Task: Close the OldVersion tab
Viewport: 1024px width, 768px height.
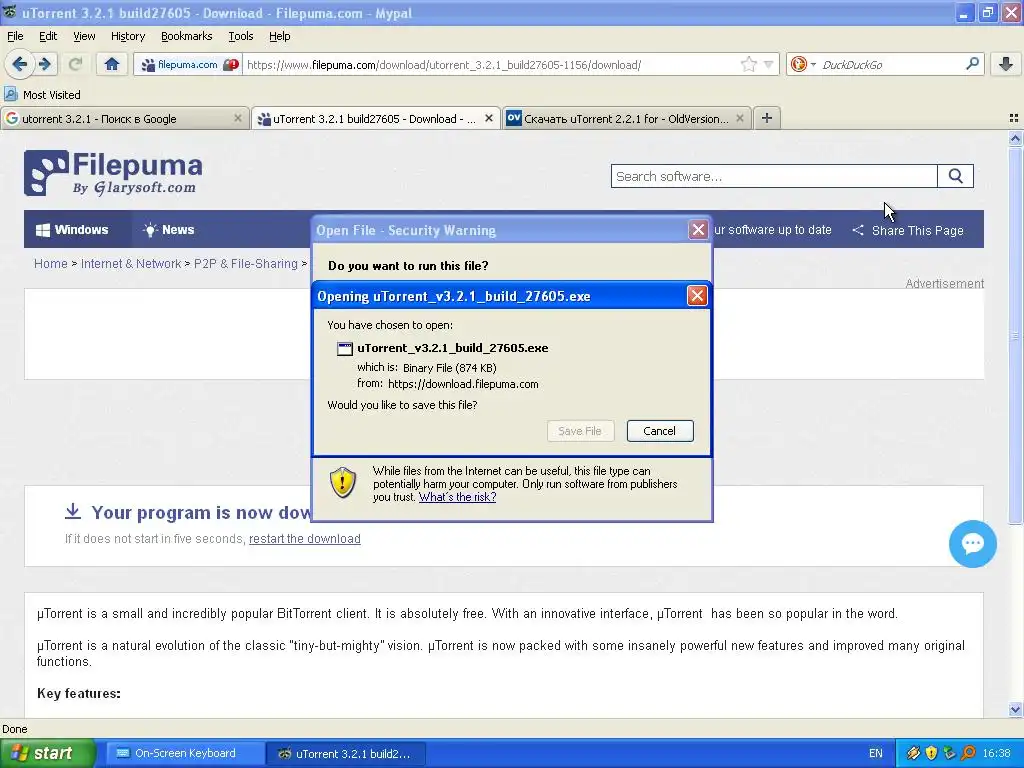Action: (739, 118)
